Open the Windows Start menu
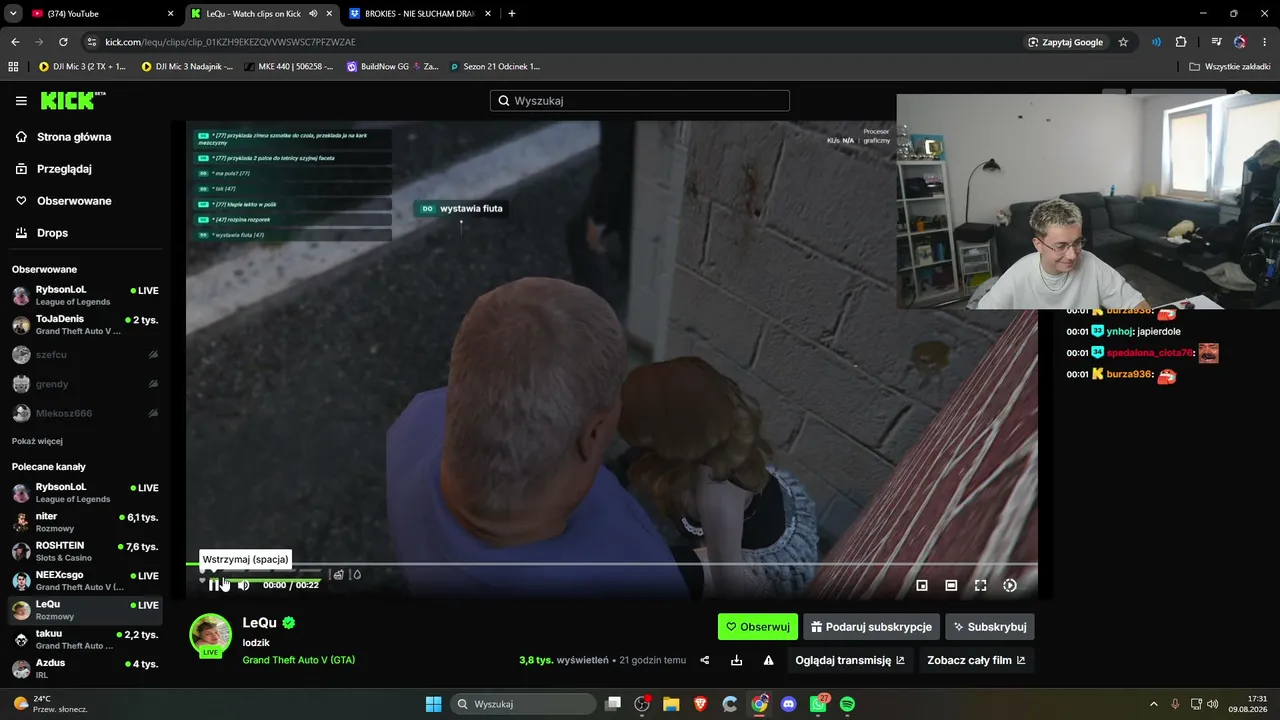 pyautogui.click(x=434, y=704)
